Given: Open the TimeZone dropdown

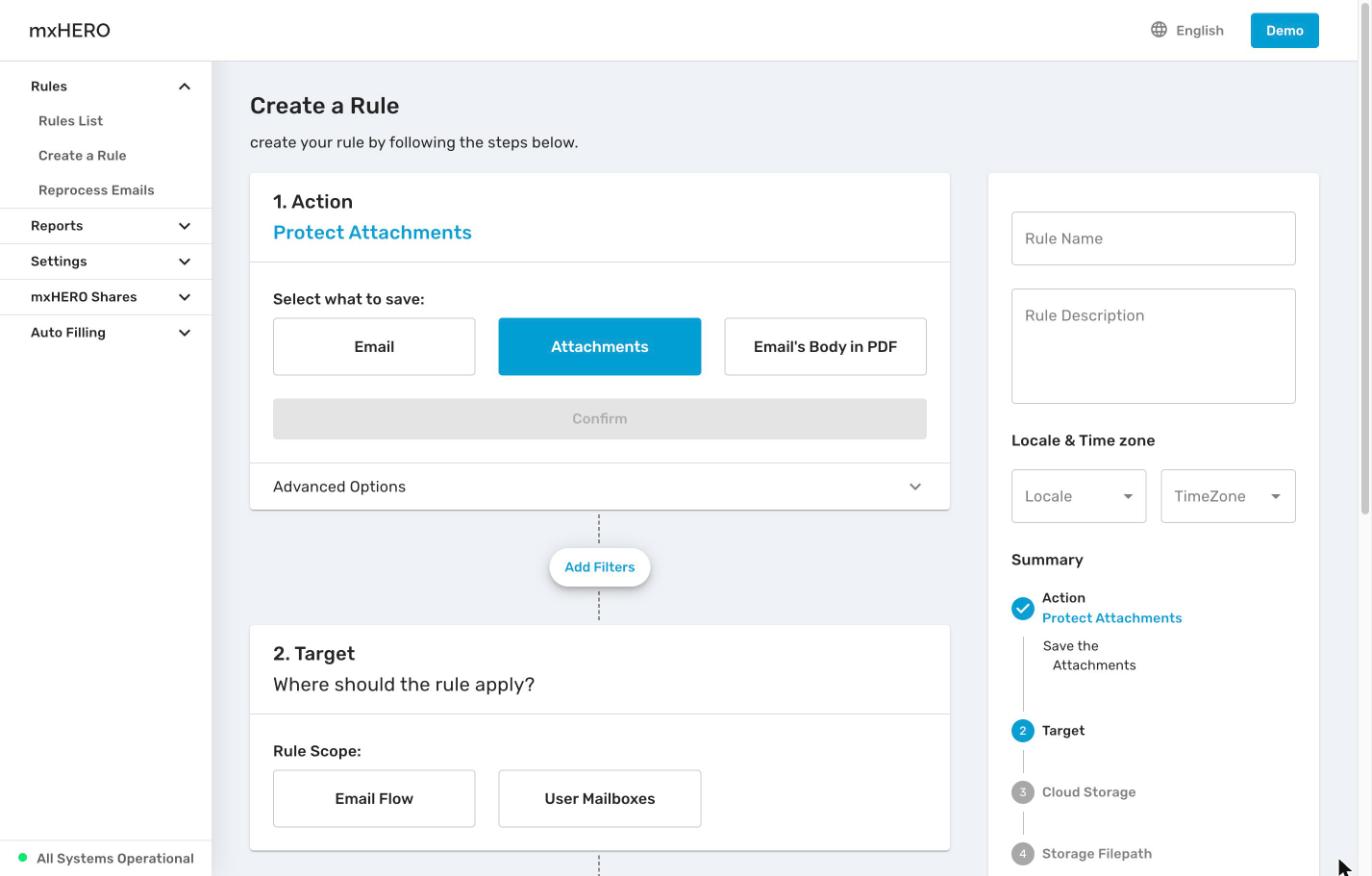Looking at the screenshot, I should point(1228,496).
